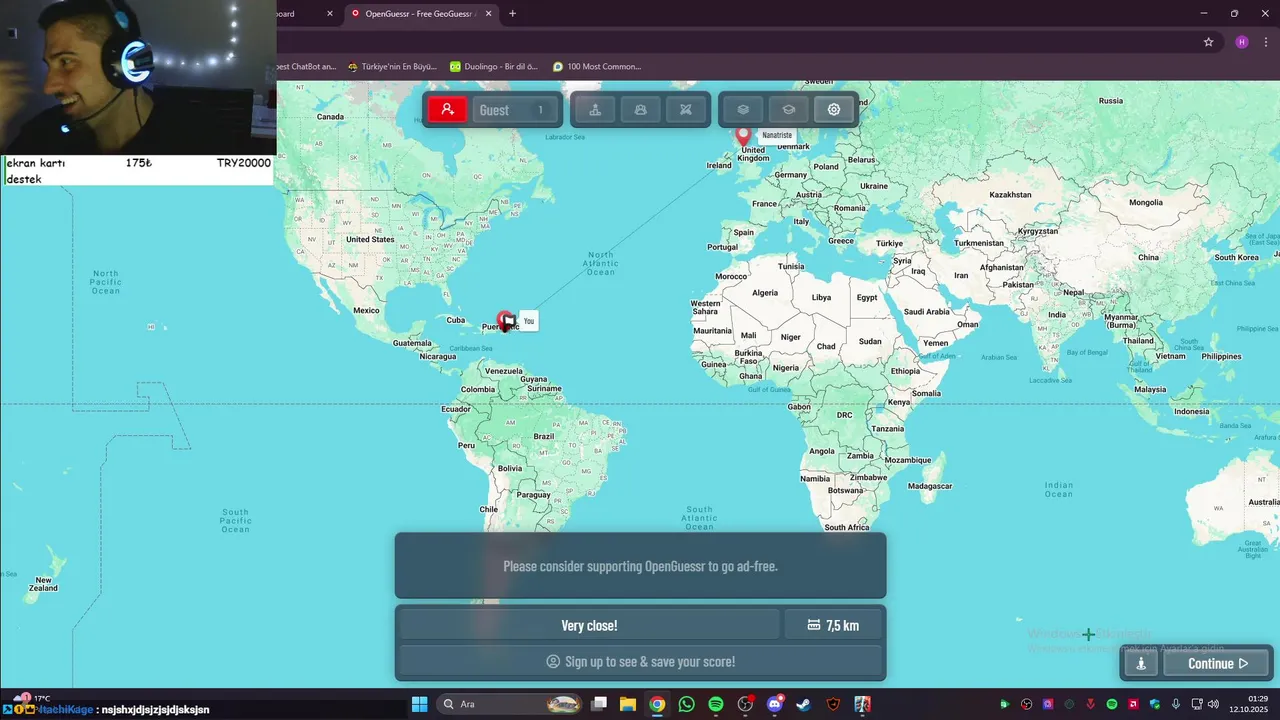Click the Chrome taskbar icon
The height and width of the screenshot is (720, 1280).
coord(657,704)
